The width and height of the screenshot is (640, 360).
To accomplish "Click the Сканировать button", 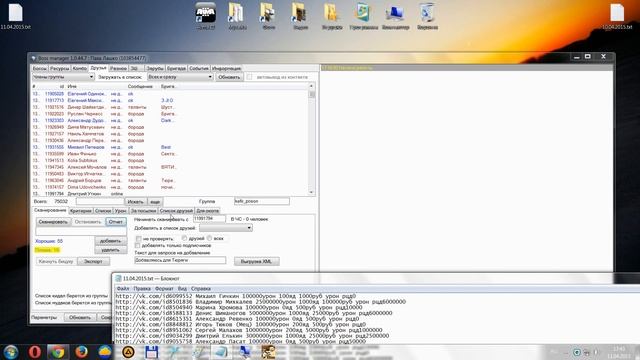I will tap(53, 222).
